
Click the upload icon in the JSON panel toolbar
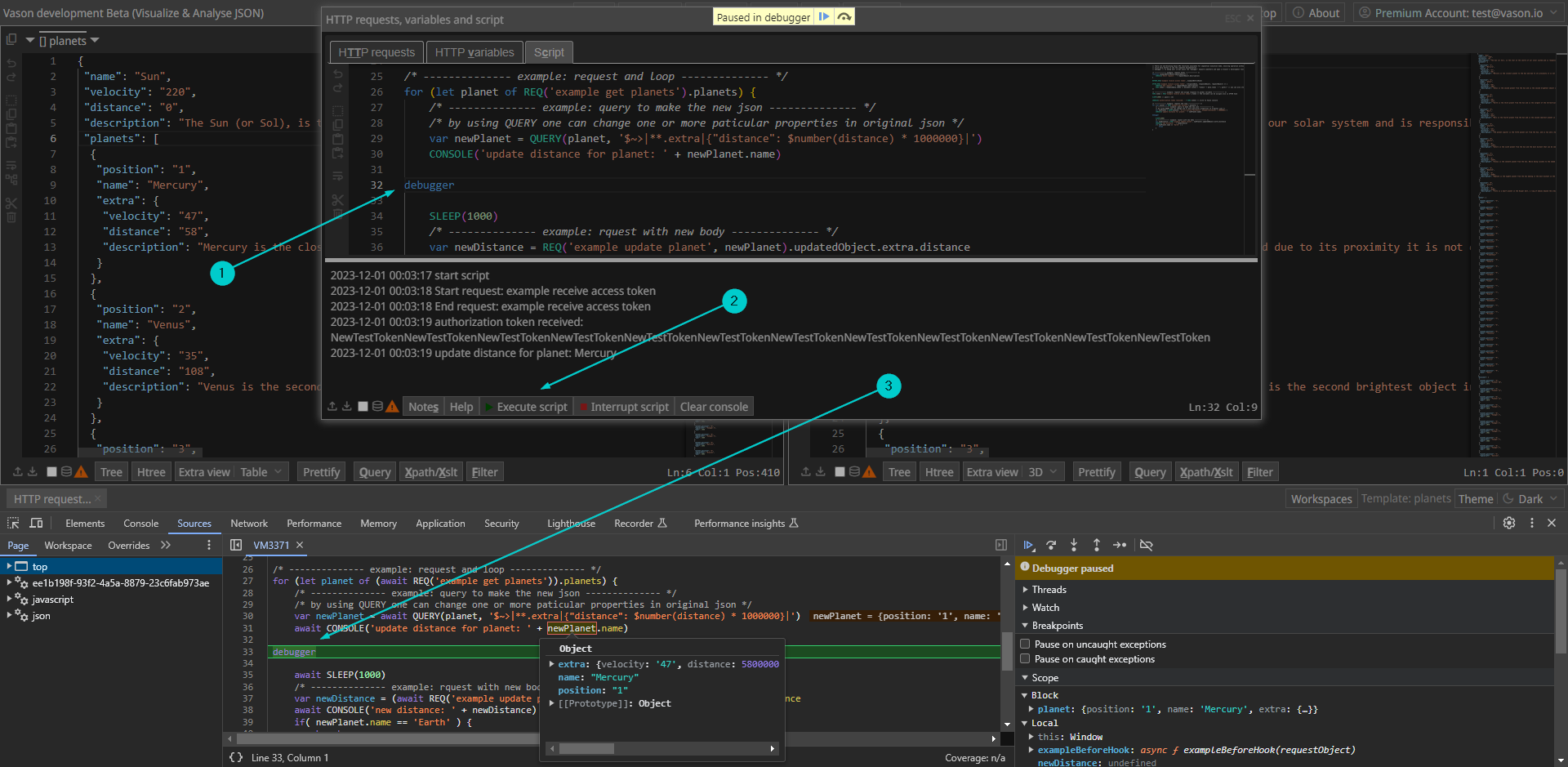(x=18, y=471)
